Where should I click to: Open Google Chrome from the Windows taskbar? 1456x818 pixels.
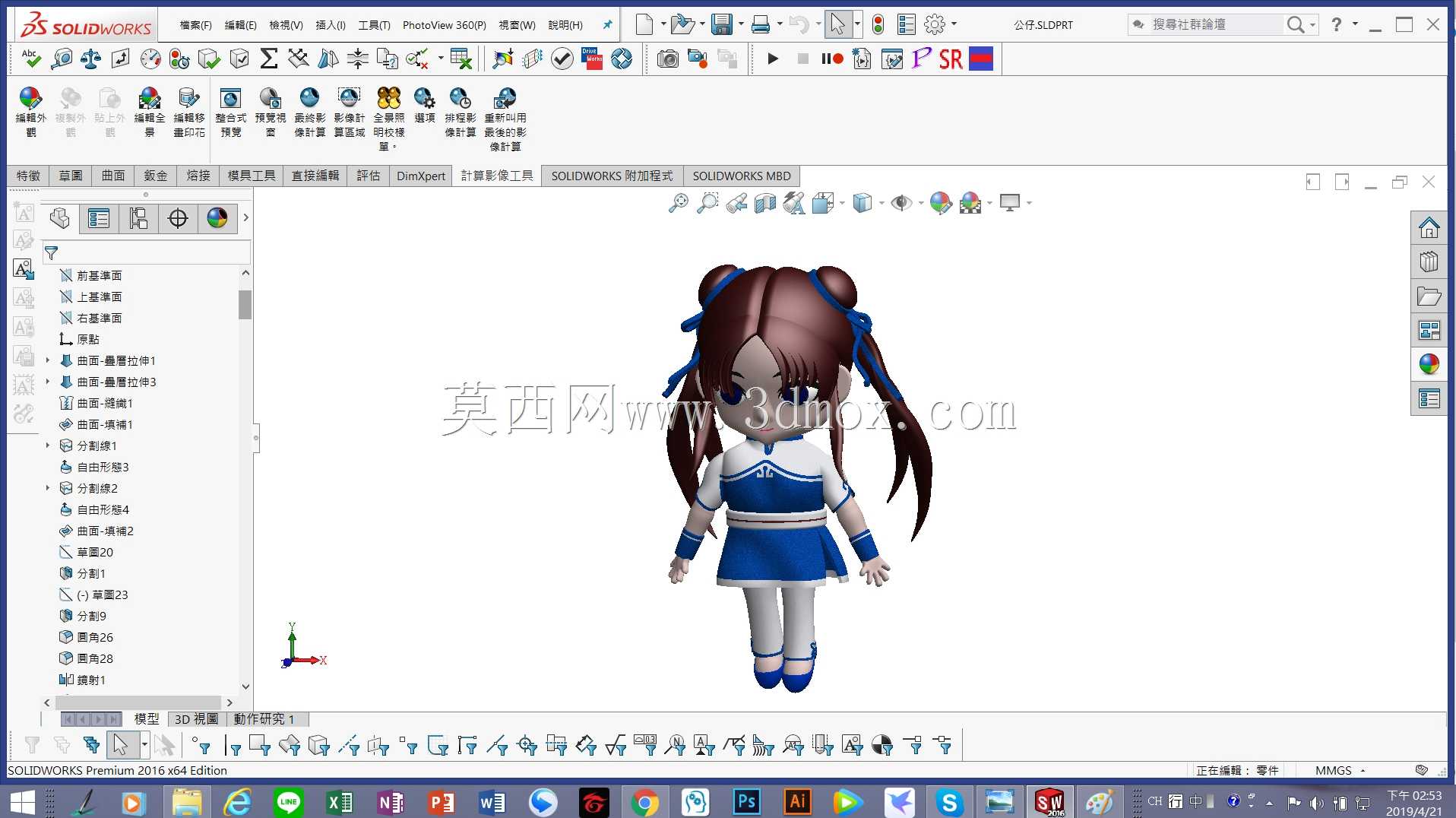644,801
